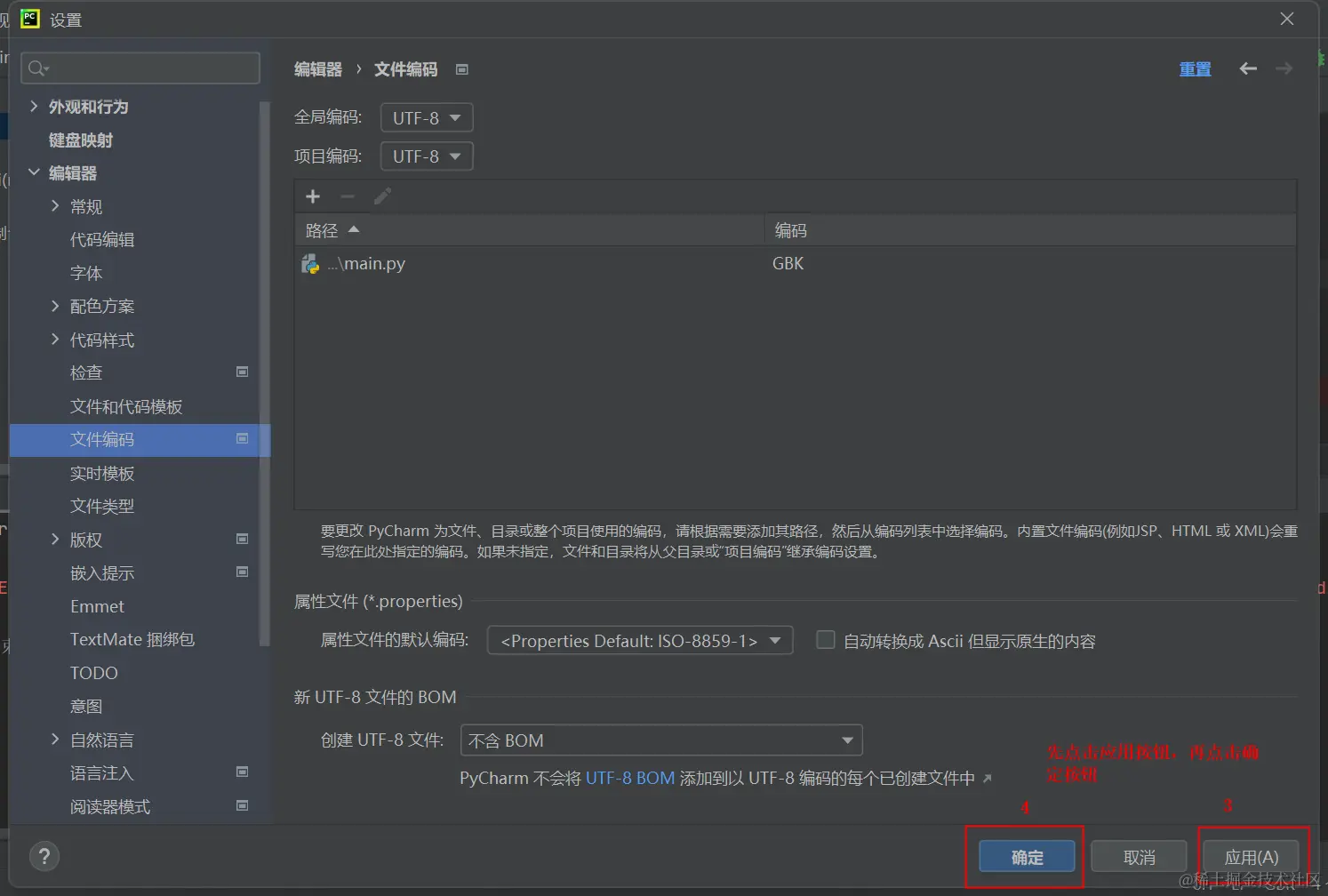Click the project icon on 检查 row
The image size is (1328, 896).
click(242, 372)
